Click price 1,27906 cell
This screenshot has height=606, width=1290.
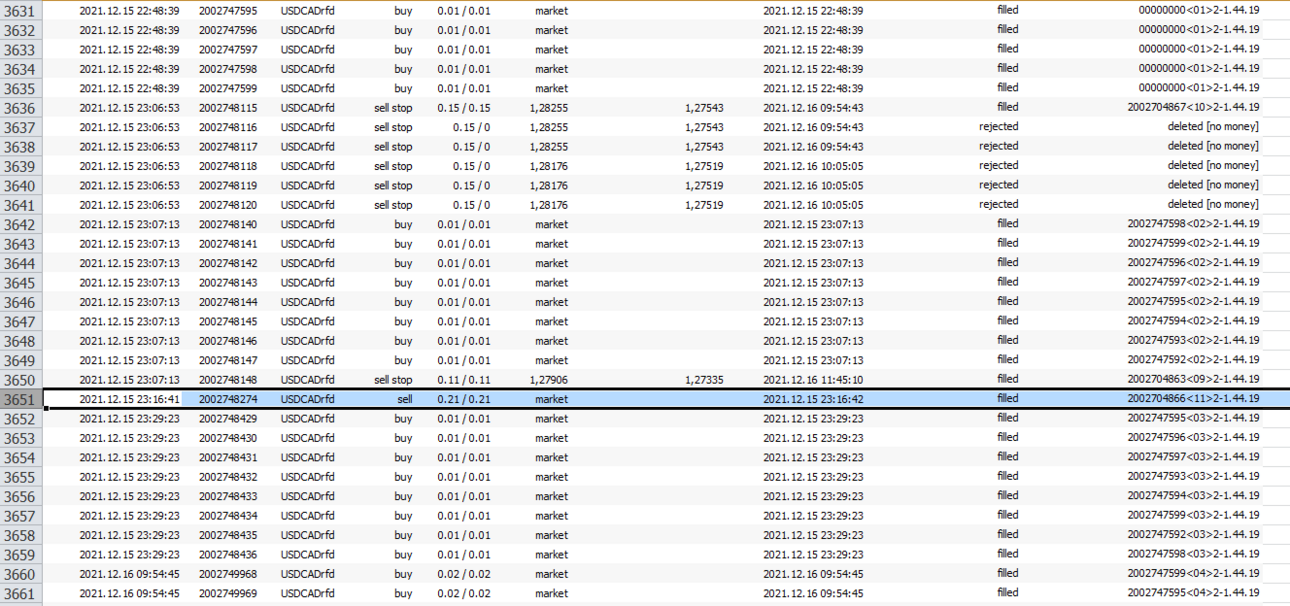551,380
